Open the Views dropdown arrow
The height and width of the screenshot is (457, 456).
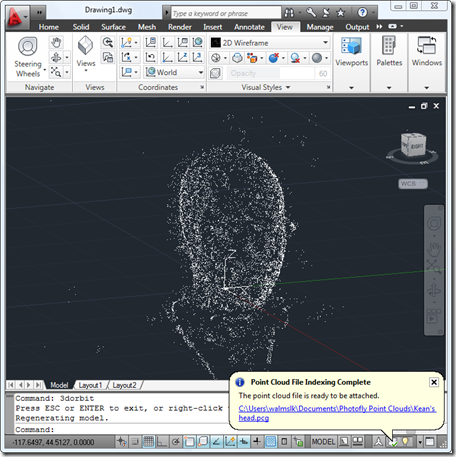pyautogui.click(x=86, y=71)
